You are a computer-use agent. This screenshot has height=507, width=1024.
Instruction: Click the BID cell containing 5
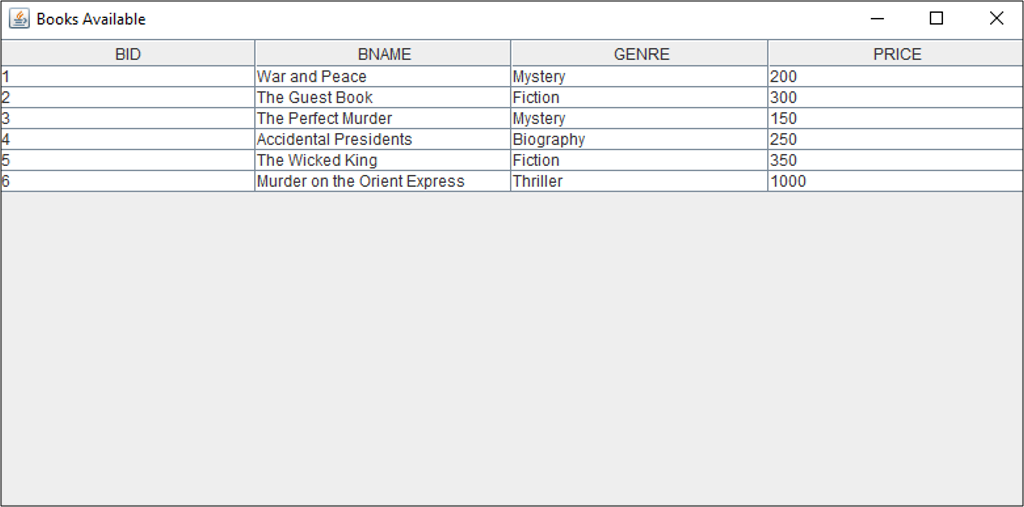coord(128,161)
